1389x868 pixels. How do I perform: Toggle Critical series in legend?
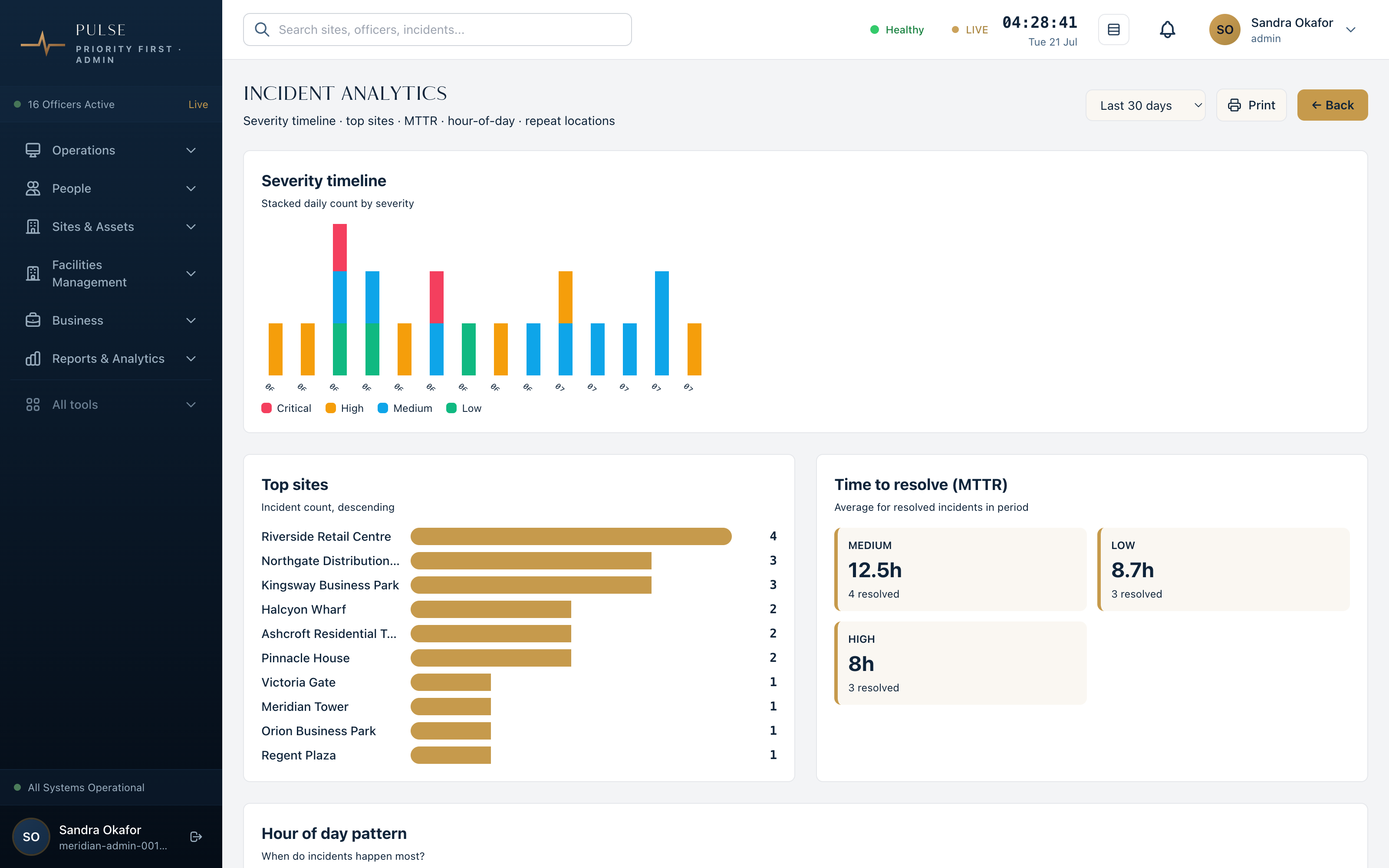[x=286, y=408]
